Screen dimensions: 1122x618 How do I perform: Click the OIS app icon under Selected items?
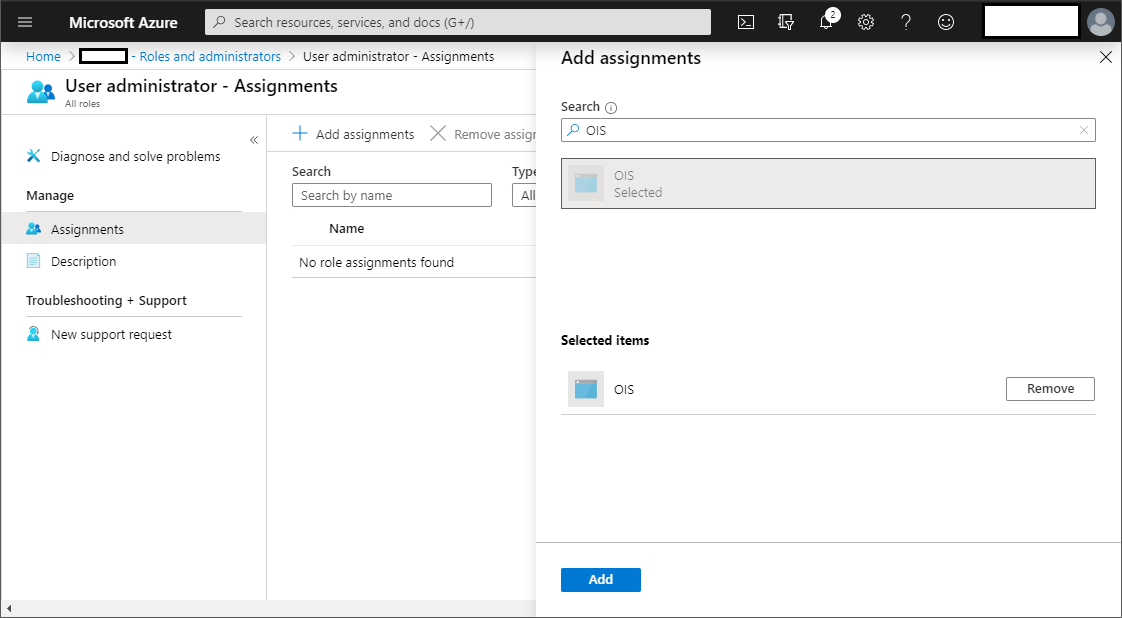[x=586, y=389]
